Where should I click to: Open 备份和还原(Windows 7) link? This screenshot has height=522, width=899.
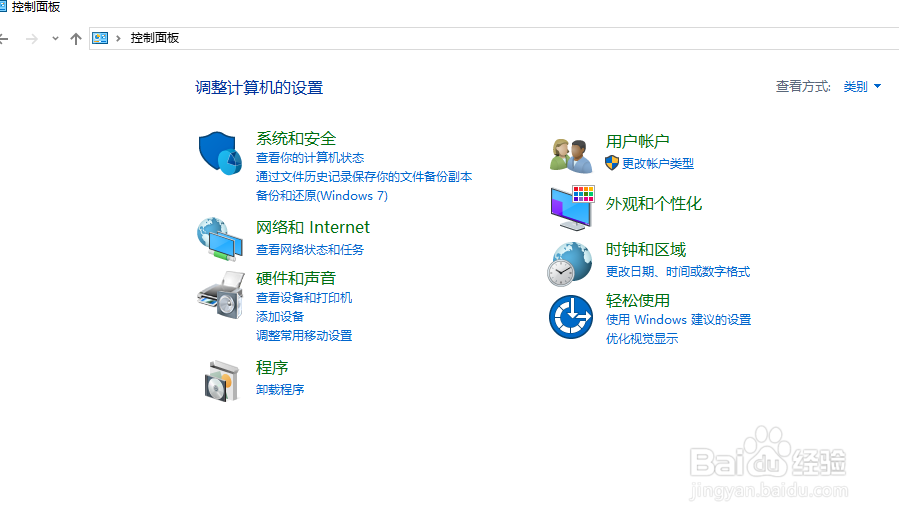click(x=322, y=196)
